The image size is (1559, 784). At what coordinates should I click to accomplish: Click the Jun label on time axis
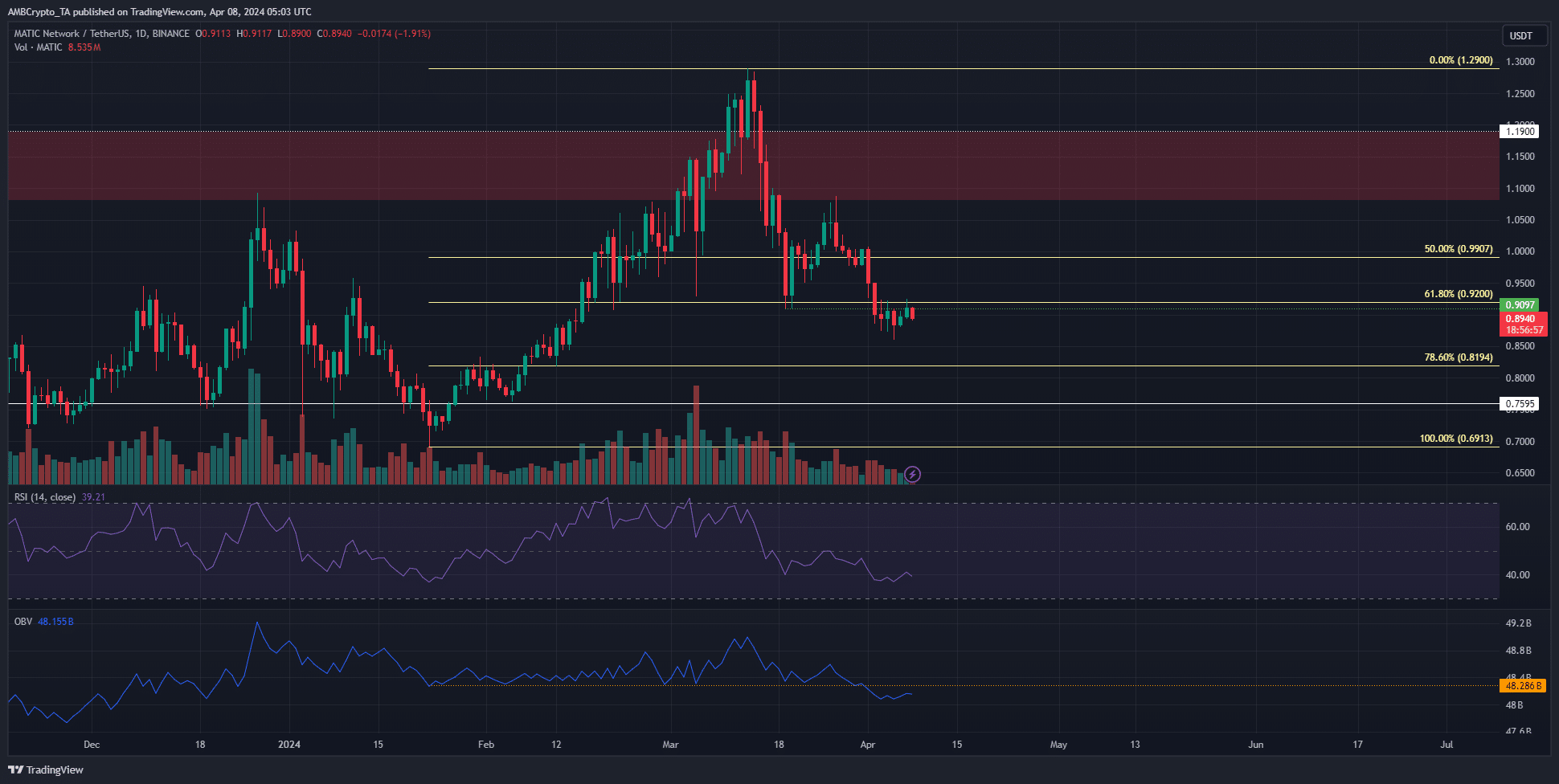[1256, 745]
